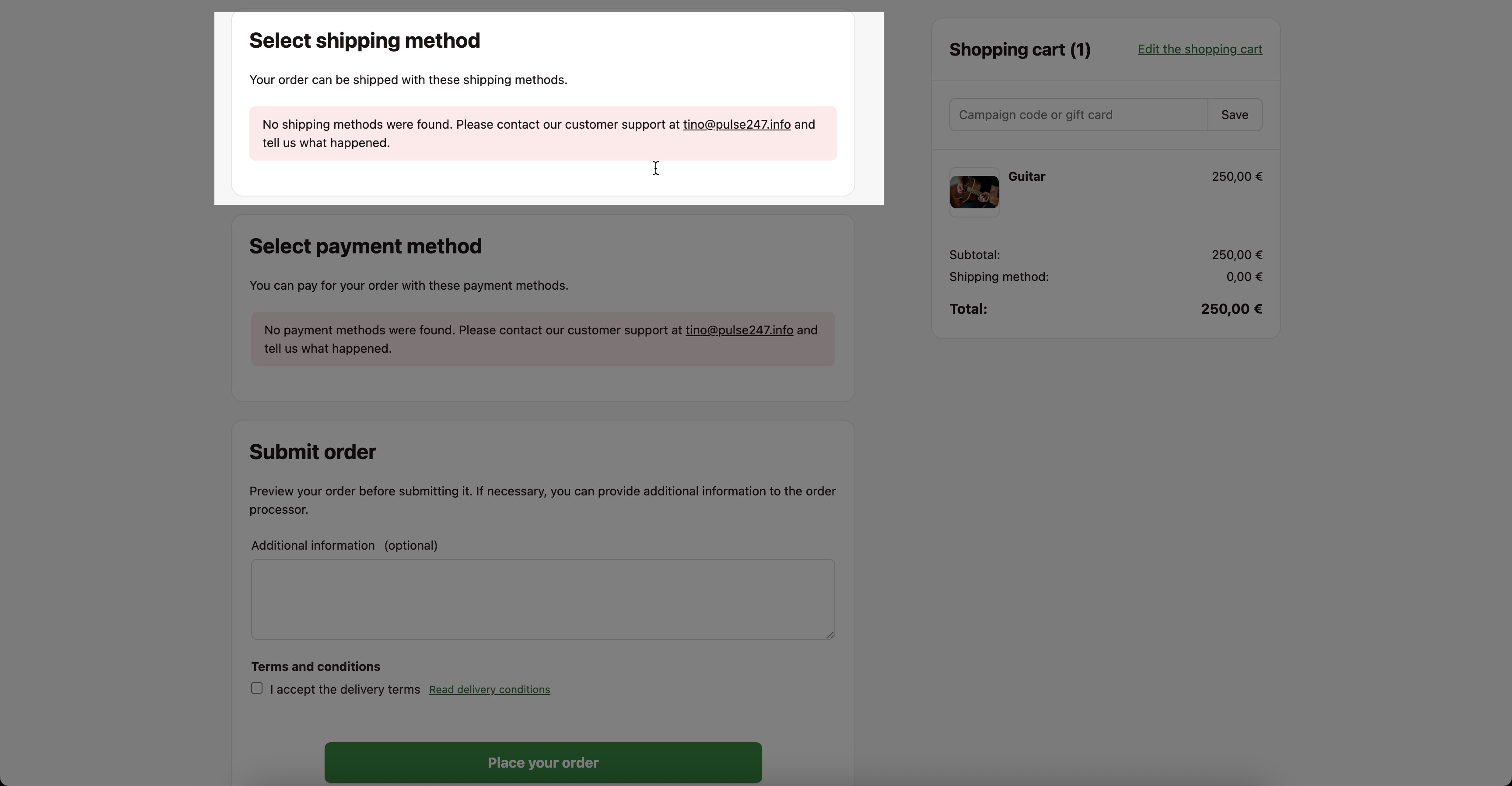Click the Submit order heading
Image resolution: width=1512 pixels, height=786 pixels.
coord(312,452)
